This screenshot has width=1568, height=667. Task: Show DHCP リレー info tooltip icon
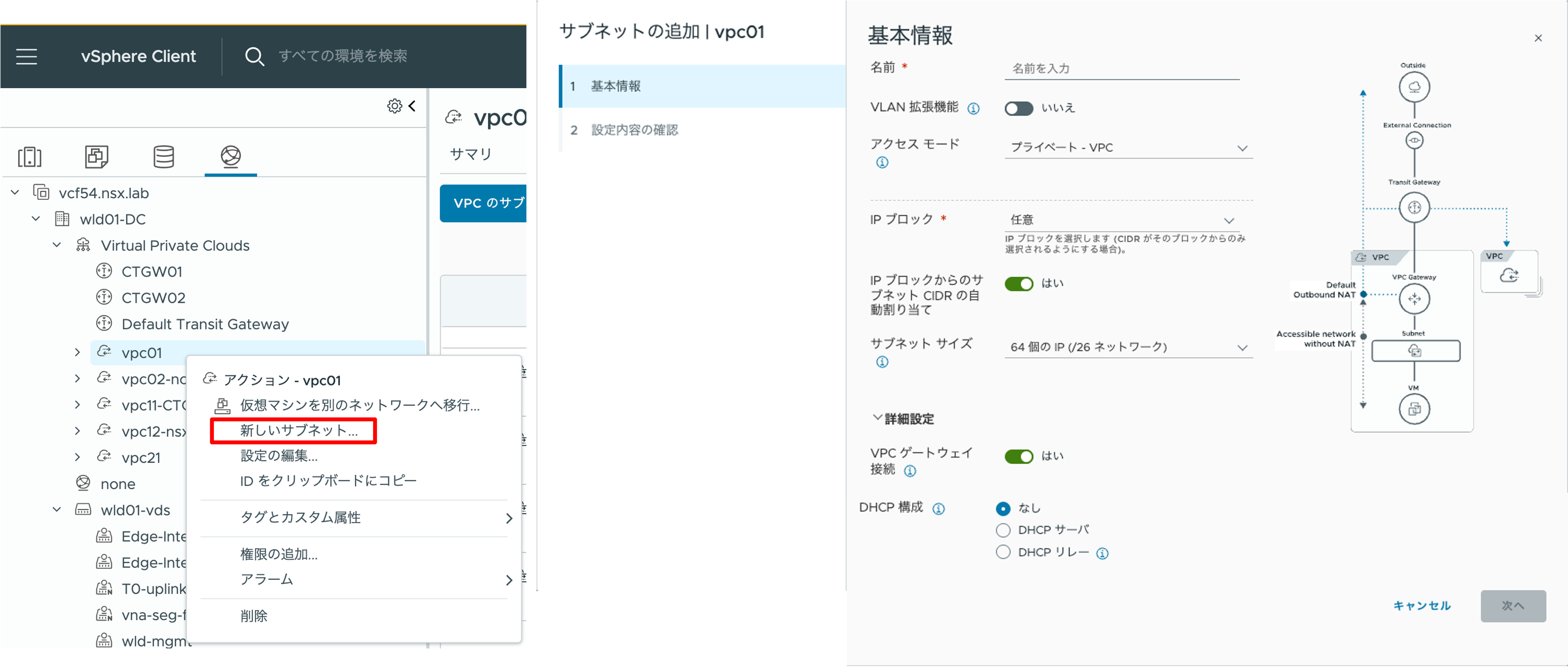pyautogui.click(x=1102, y=554)
